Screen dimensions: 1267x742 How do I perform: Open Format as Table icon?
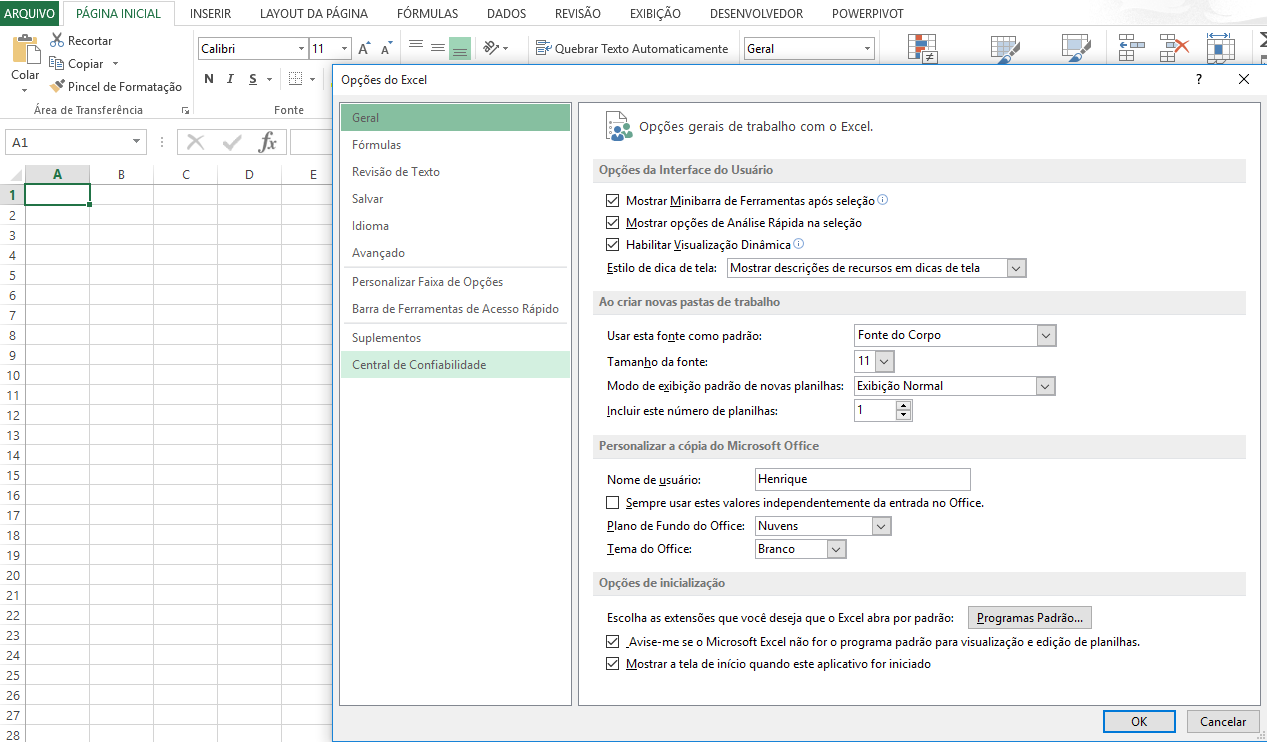coord(1004,49)
